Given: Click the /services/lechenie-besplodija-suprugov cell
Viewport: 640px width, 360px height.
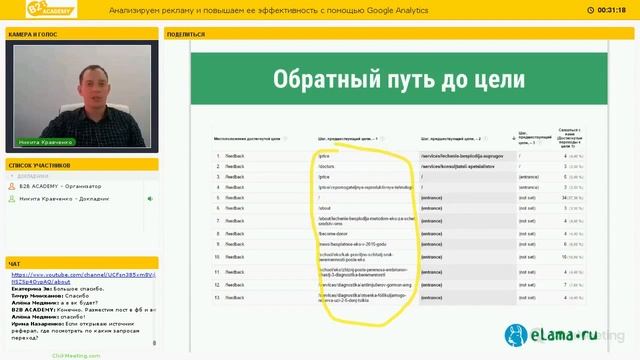Looking at the screenshot, I should 462,156.
